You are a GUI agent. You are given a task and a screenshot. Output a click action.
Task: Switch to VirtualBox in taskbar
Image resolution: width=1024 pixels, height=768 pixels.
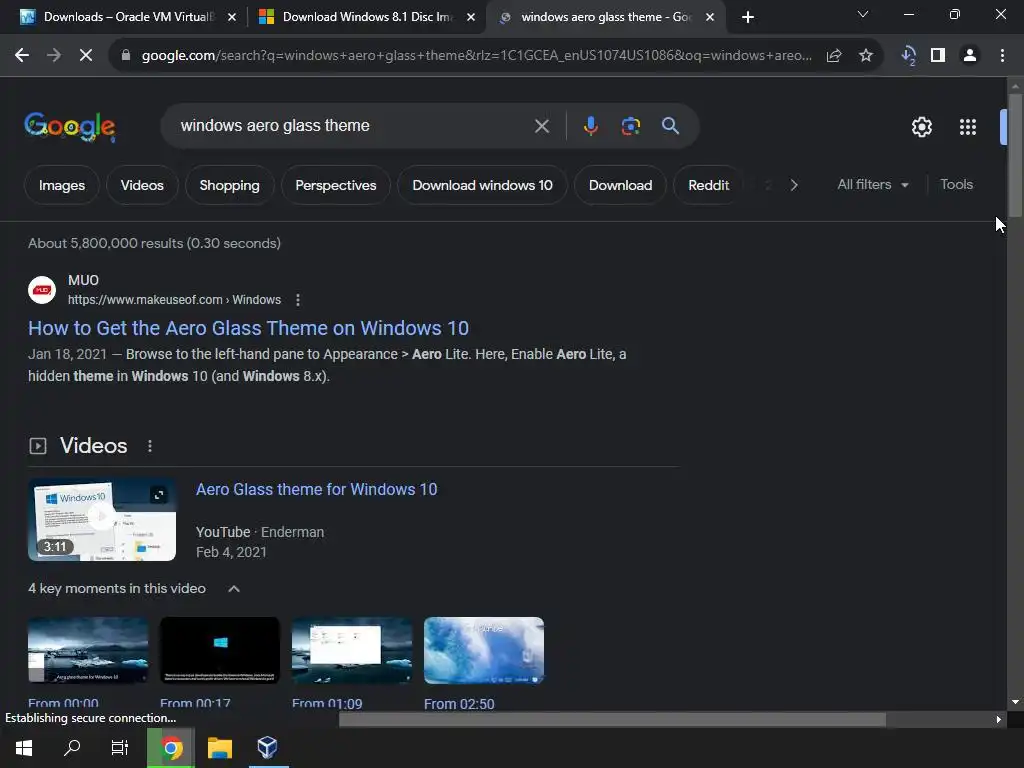coord(267,748)
